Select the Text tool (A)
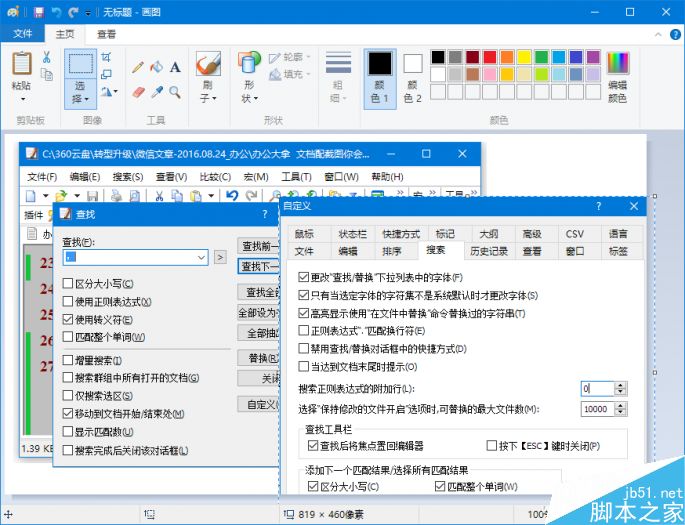The width and height of the screenshot is (685, 525). click(175, 67)
